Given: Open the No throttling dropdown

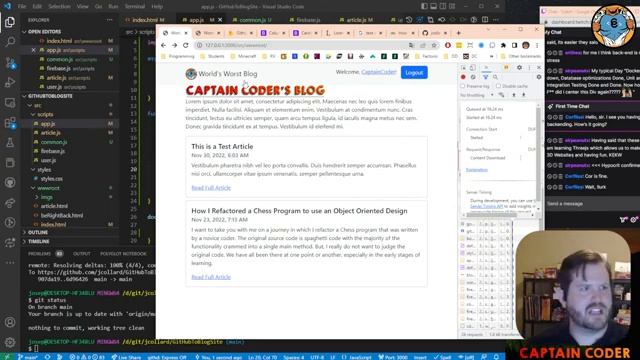Looking at the screenshot, I should click(x=477, y=95).
